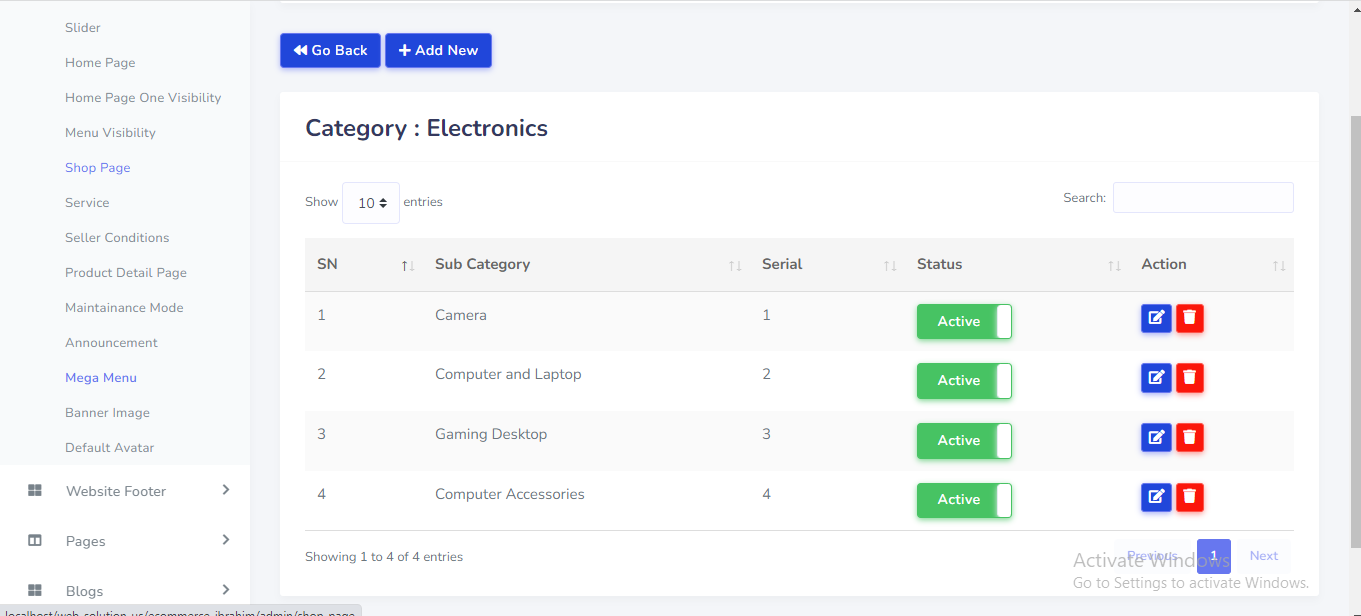Switch off Computer Accessories active toggle

tap(964, 500)
